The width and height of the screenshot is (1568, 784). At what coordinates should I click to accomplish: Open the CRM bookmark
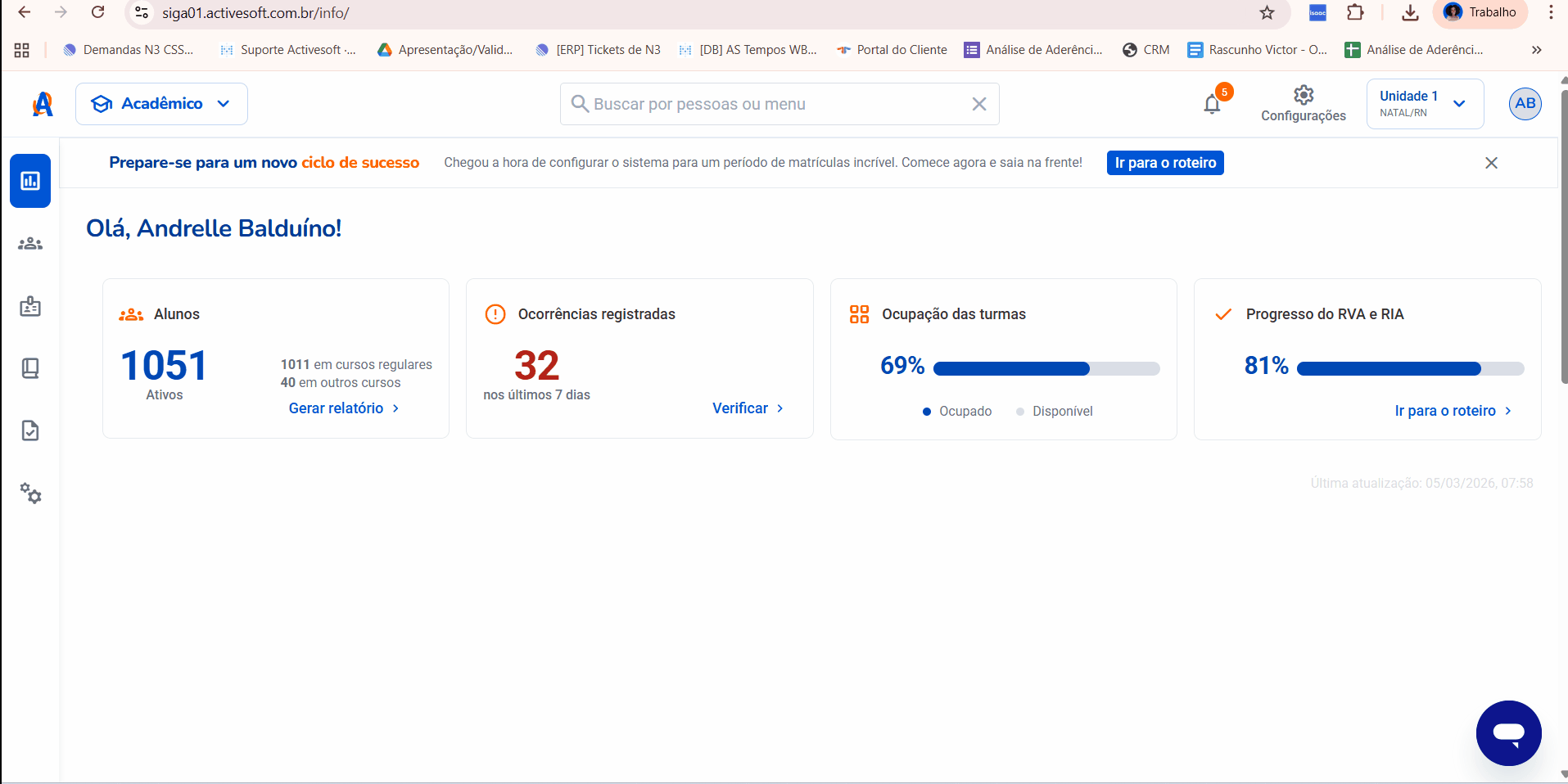(1145, 50)
